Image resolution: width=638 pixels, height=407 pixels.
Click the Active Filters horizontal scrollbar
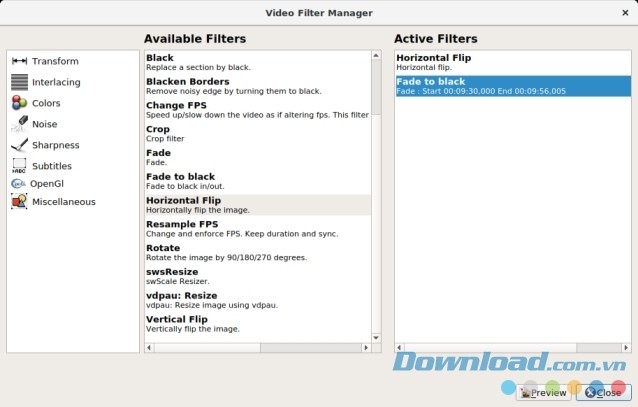tap(513, 347)
